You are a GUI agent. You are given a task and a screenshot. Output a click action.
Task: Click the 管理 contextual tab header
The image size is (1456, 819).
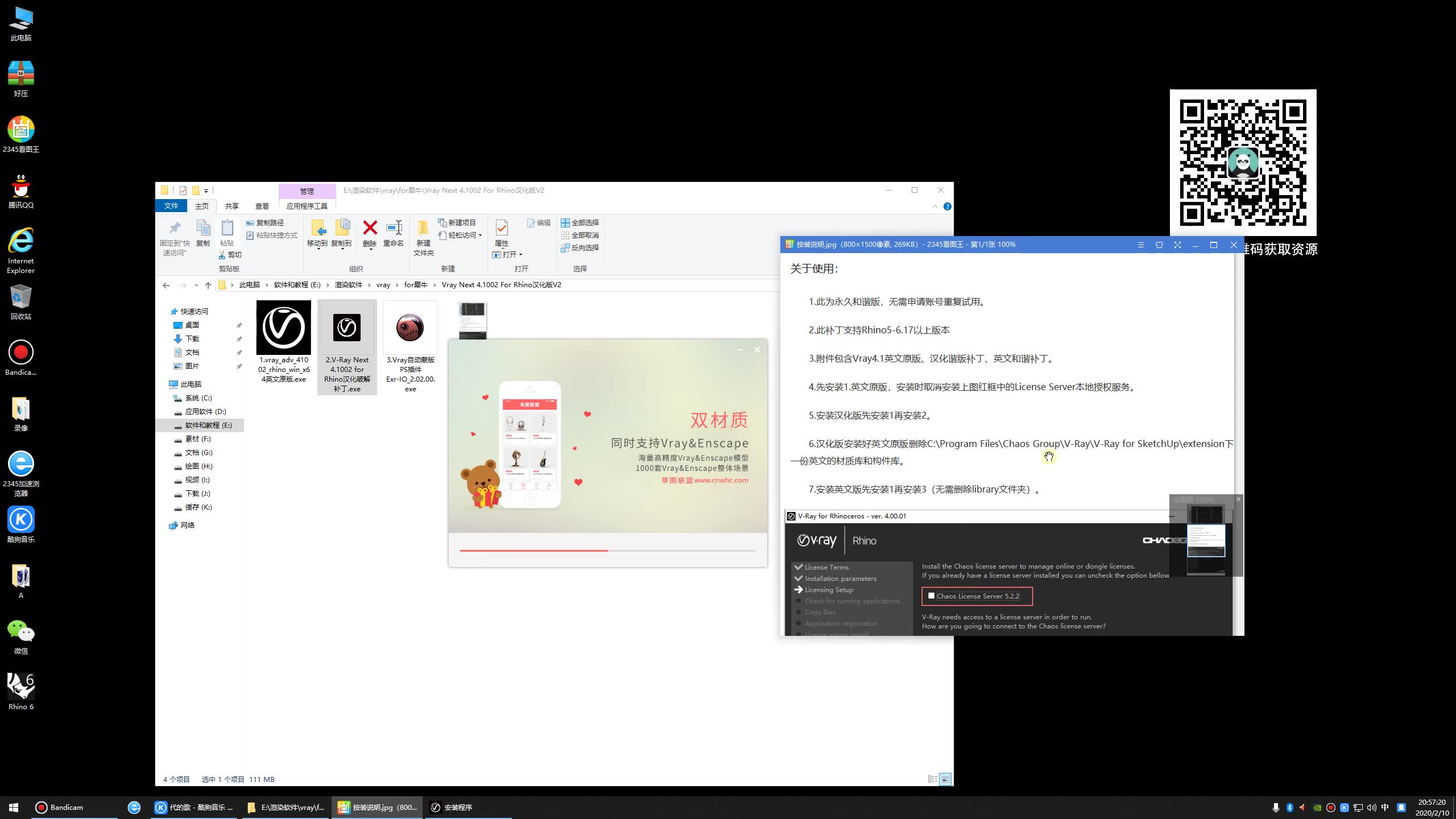307,191
